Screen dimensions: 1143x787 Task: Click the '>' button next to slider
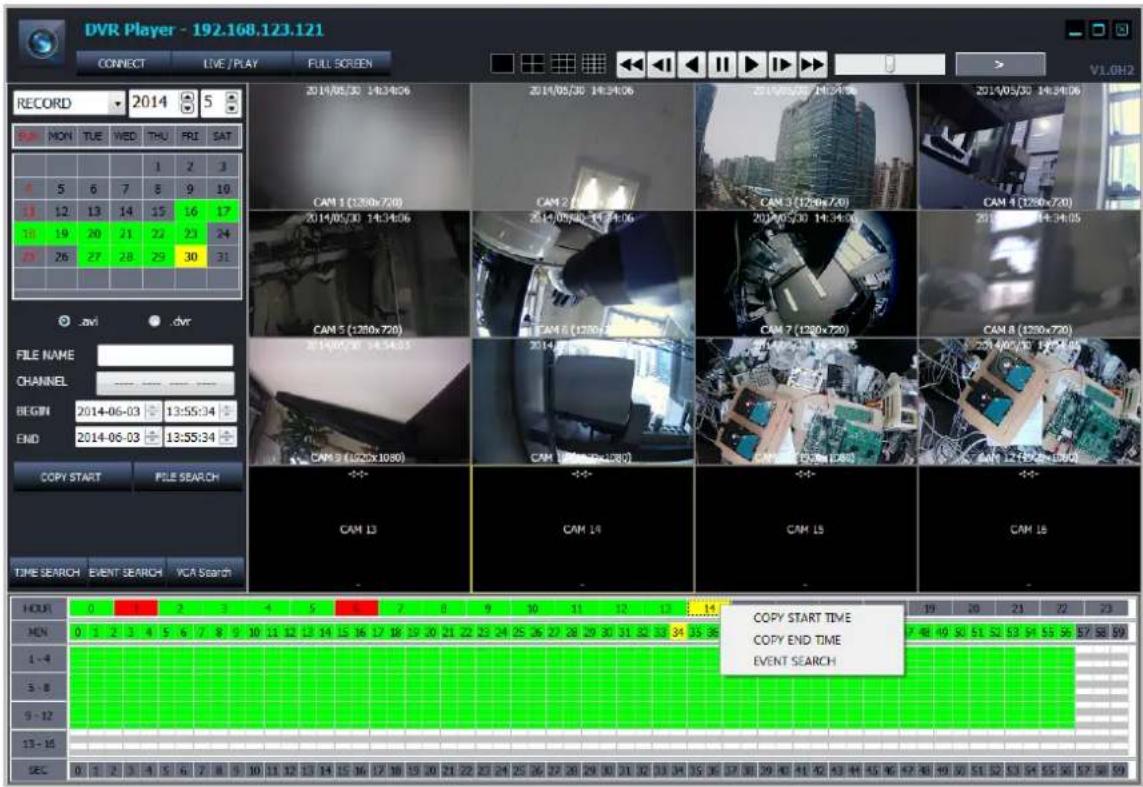coord(1000,64)
